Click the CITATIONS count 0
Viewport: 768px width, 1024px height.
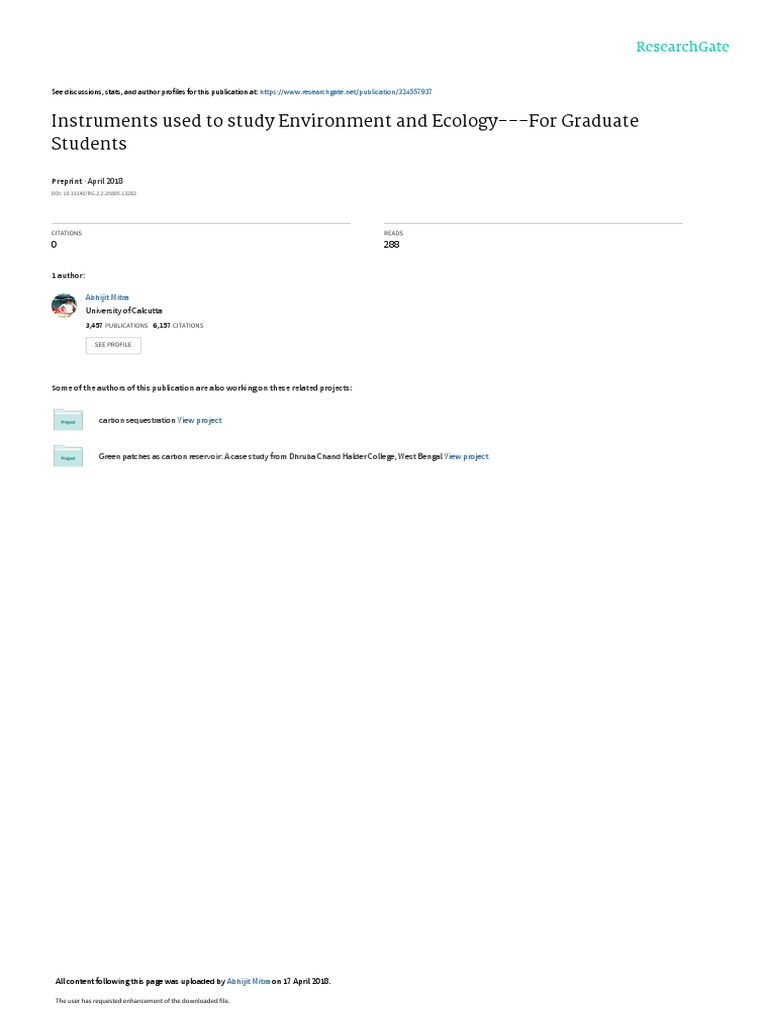54,244
